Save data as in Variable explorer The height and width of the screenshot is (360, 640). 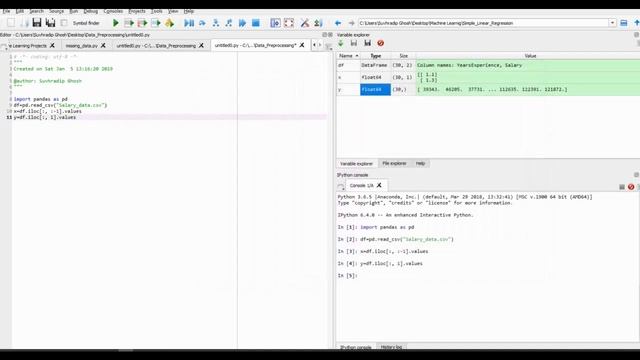pos(367,43)
